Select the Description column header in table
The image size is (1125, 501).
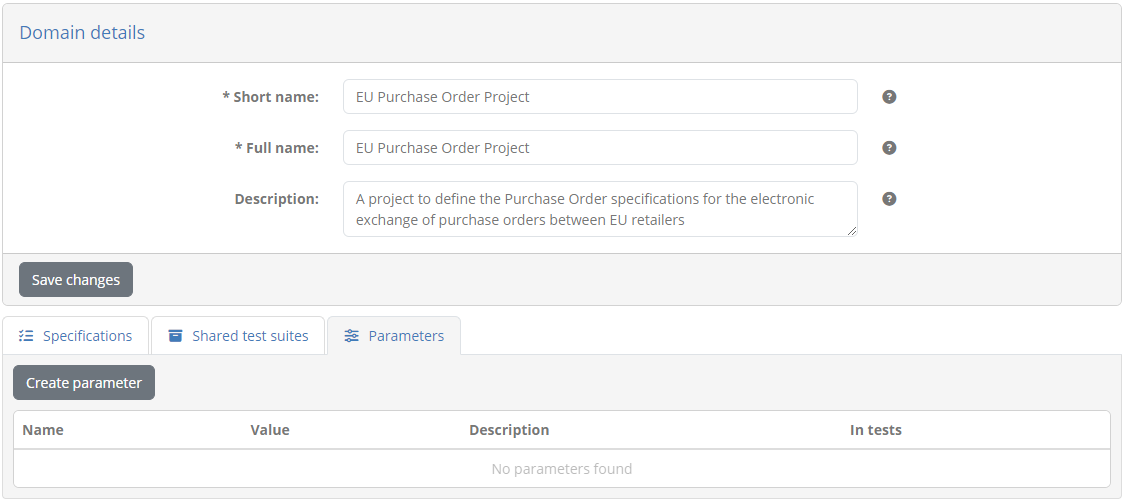tap(509, 430)
